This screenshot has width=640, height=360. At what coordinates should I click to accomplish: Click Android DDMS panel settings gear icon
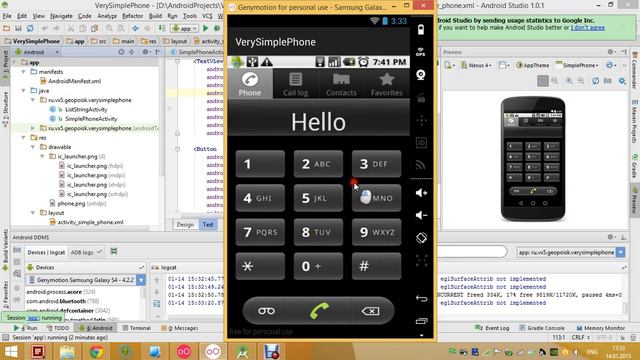(x=611, y=237)
